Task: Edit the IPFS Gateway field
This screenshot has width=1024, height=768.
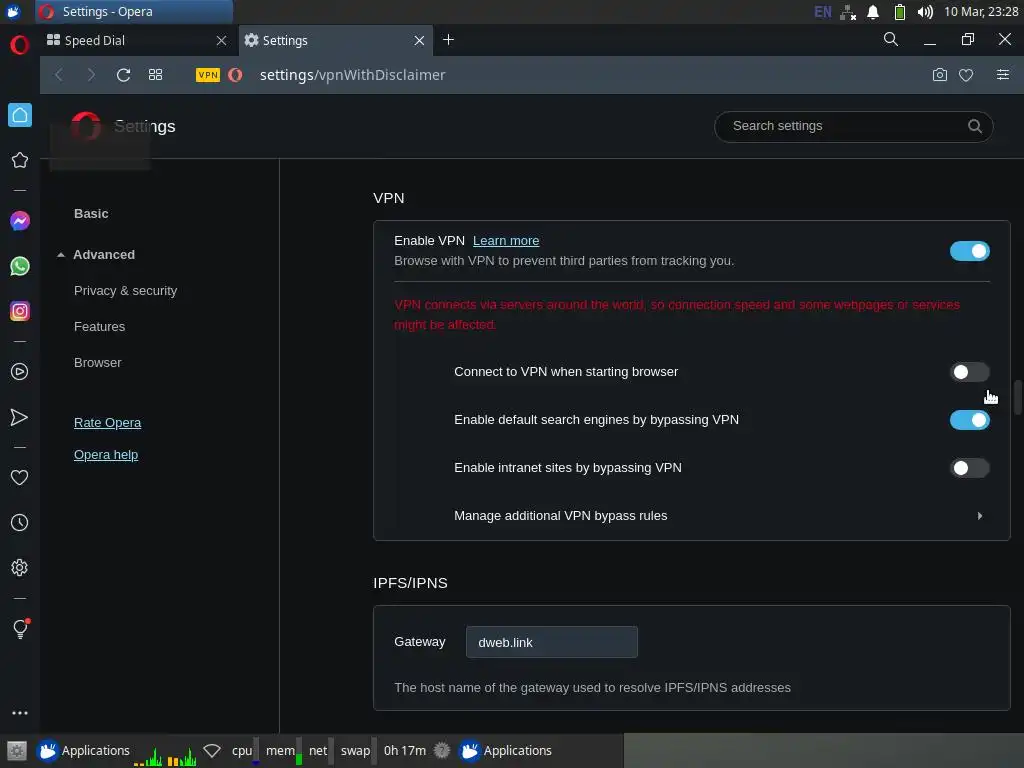Action: (x=551, y=642)
